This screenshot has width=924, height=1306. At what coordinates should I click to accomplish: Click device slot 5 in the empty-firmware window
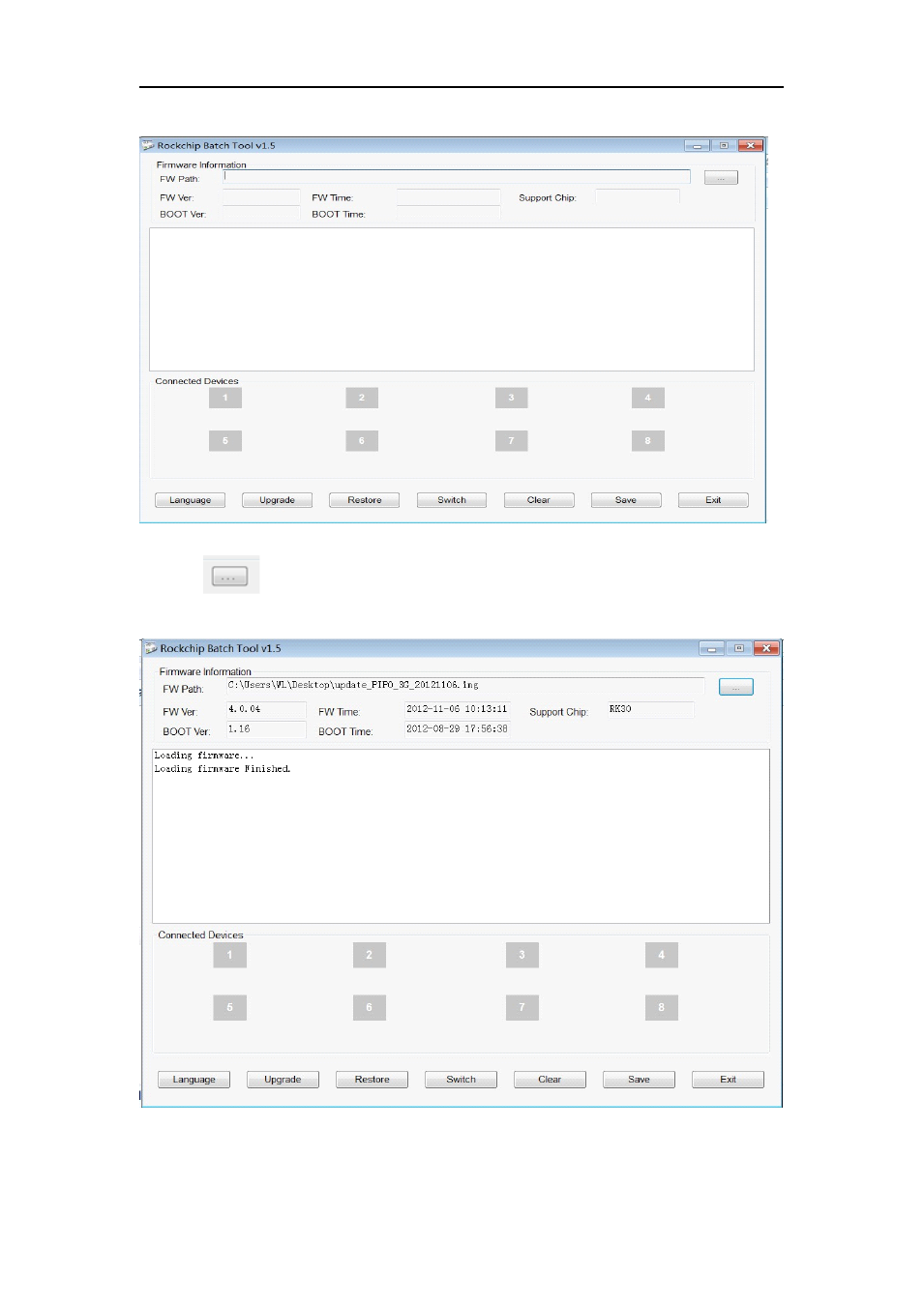tap(225, 441)
